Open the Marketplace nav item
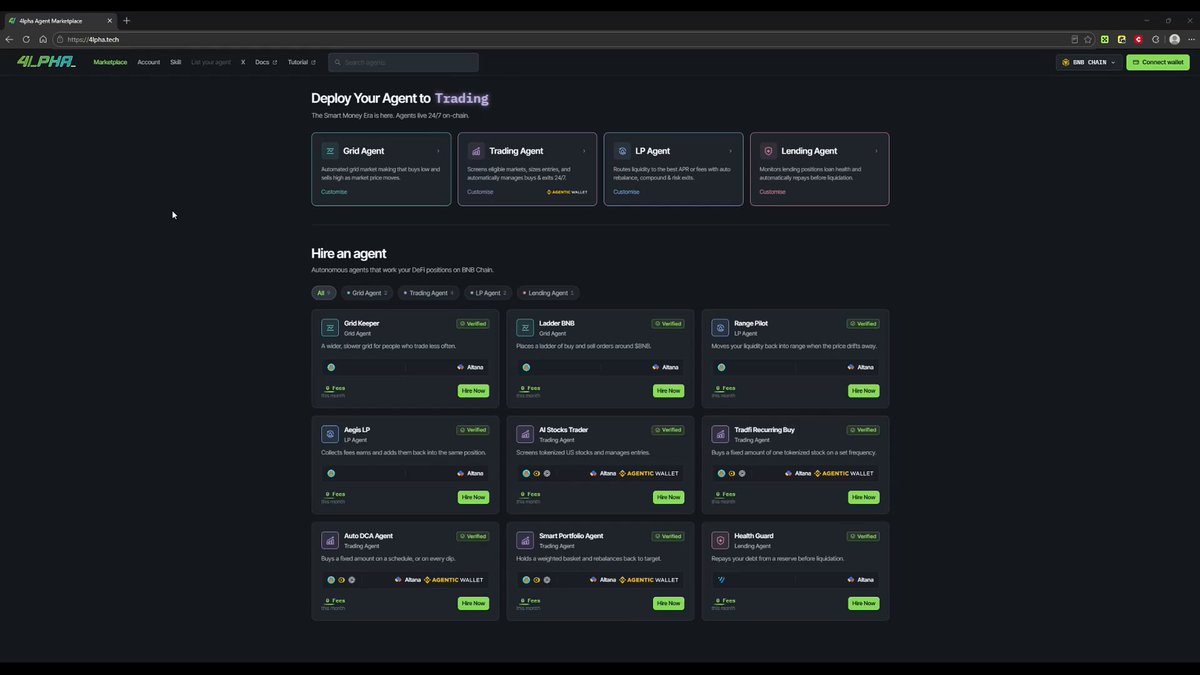The height and width of the screenshot is (675, 1200). pyautogui.click(x=110, y=62)
